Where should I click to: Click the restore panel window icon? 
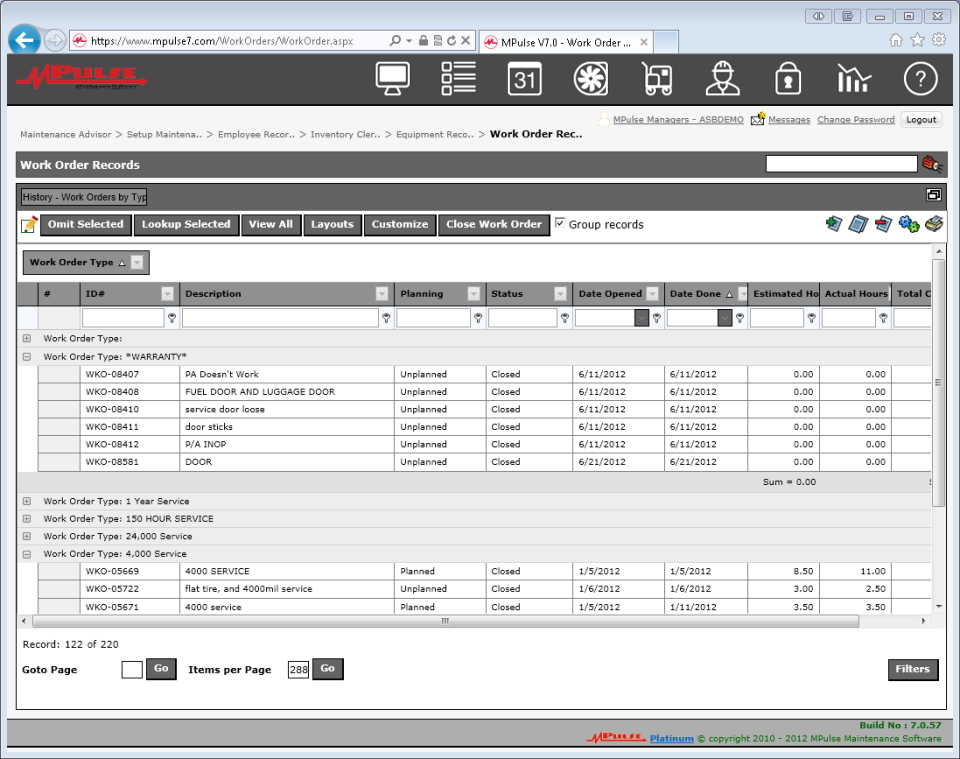pyautogui.click(x=934, y=195)
